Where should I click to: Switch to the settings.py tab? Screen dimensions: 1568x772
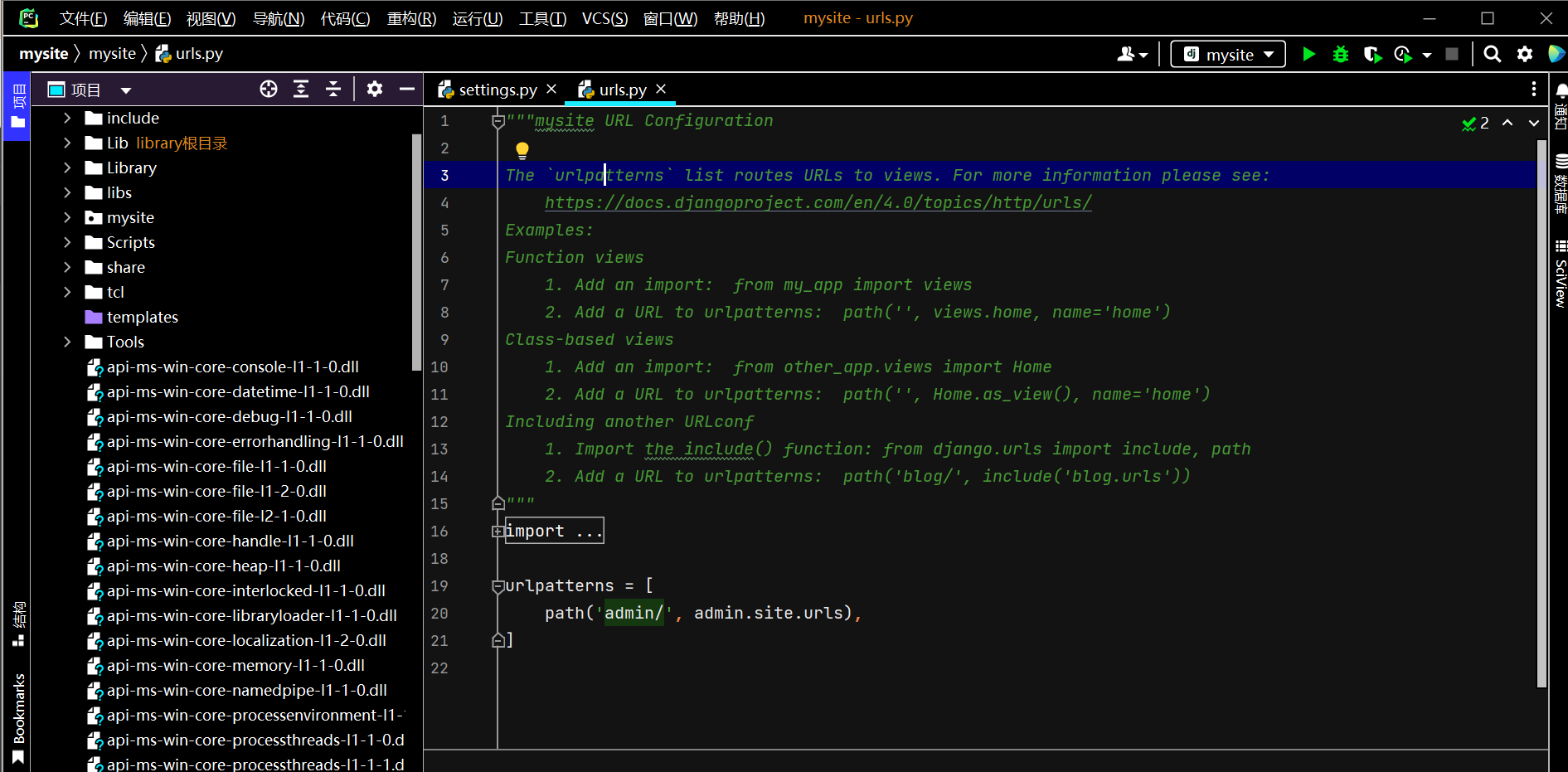[x=497, y=90]
